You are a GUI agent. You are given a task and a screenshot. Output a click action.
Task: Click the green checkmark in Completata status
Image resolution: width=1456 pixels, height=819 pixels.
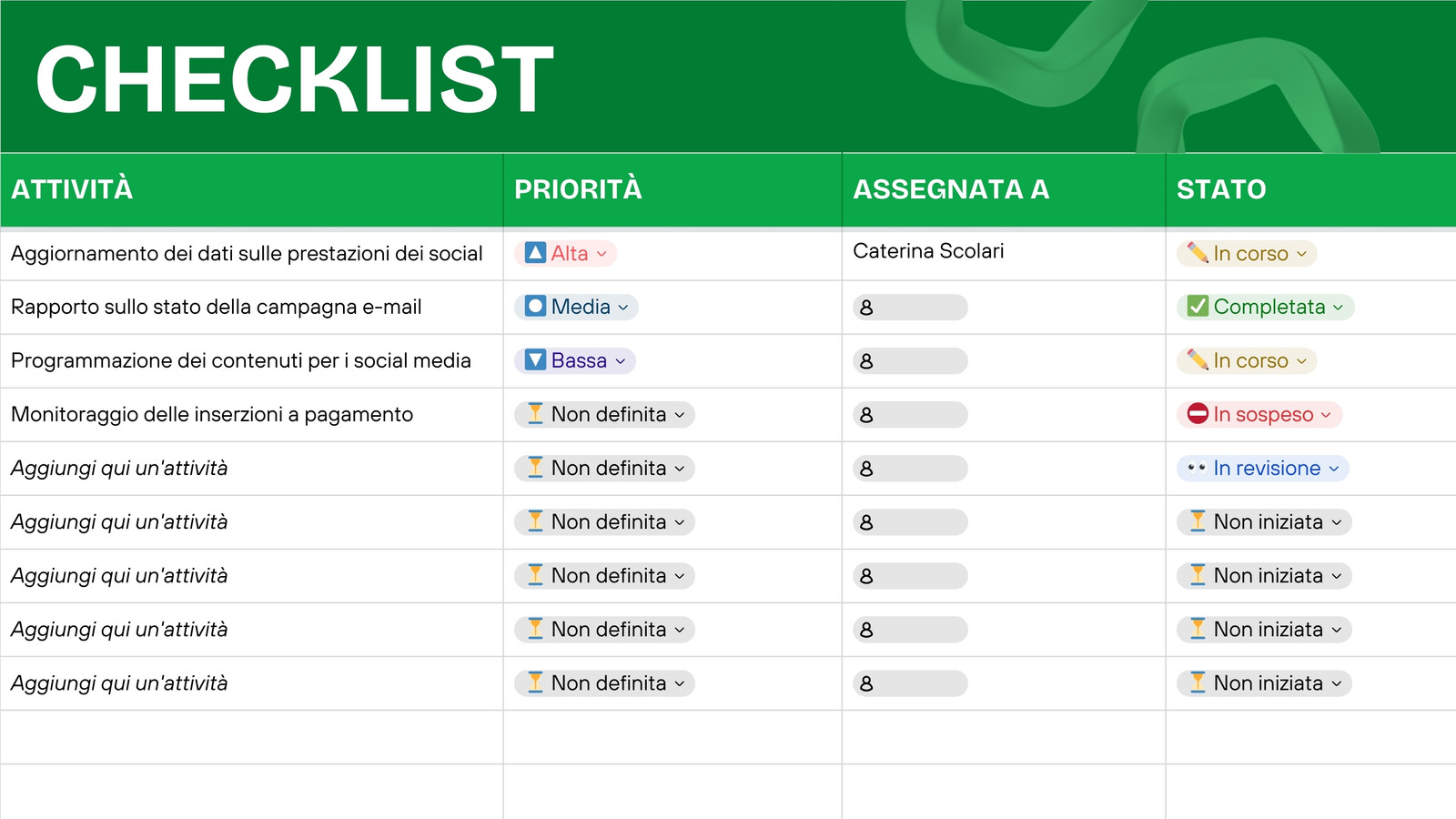tap(1198, 307)
